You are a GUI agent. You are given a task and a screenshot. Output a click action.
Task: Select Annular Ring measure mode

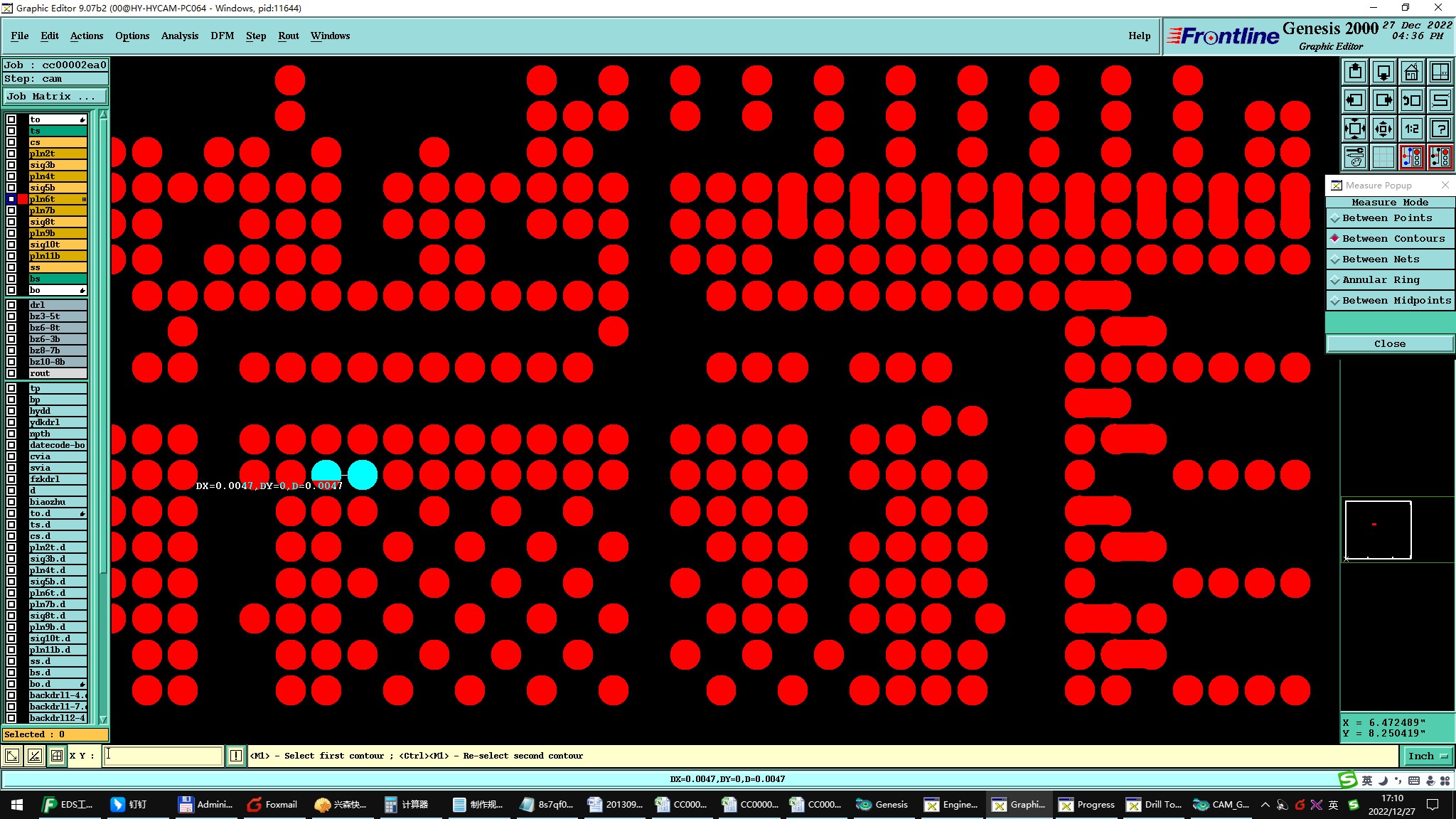click(1390, 280)
